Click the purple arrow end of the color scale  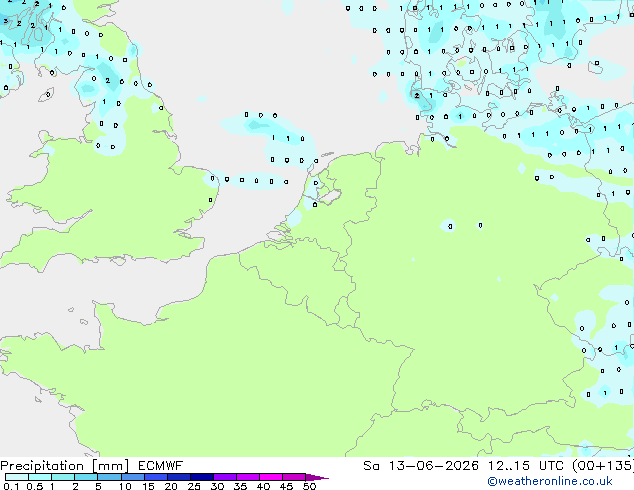tap(317, 478)
